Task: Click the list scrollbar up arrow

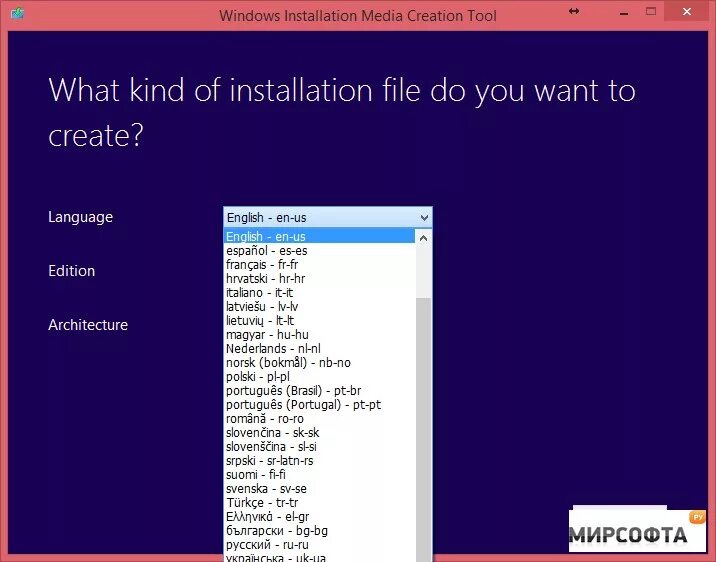Action: coord(423,238)
